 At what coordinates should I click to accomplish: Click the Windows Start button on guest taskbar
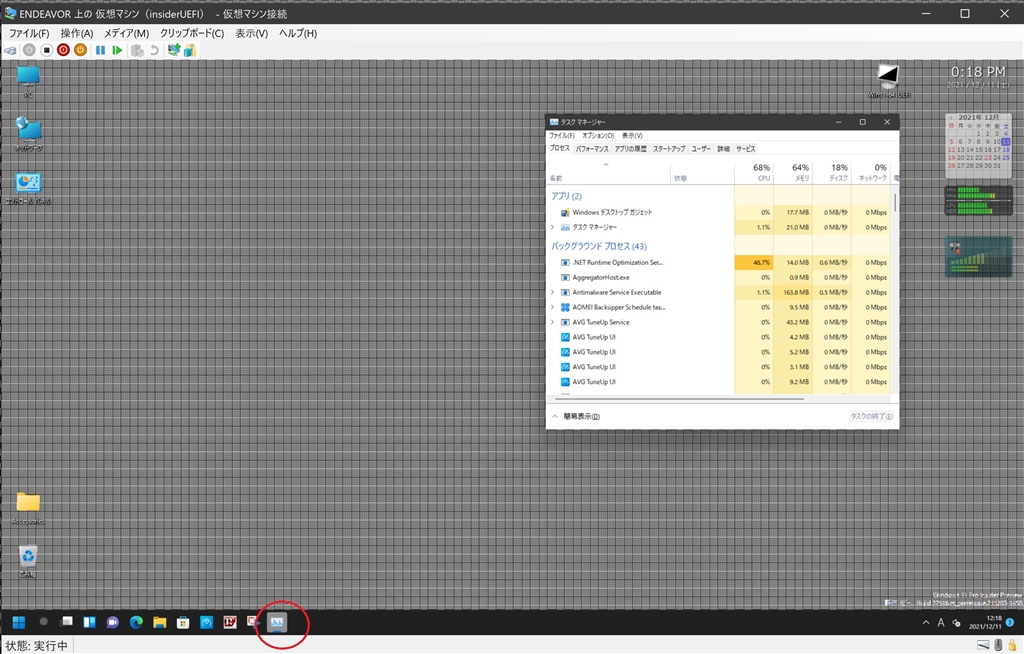point(19,622)
